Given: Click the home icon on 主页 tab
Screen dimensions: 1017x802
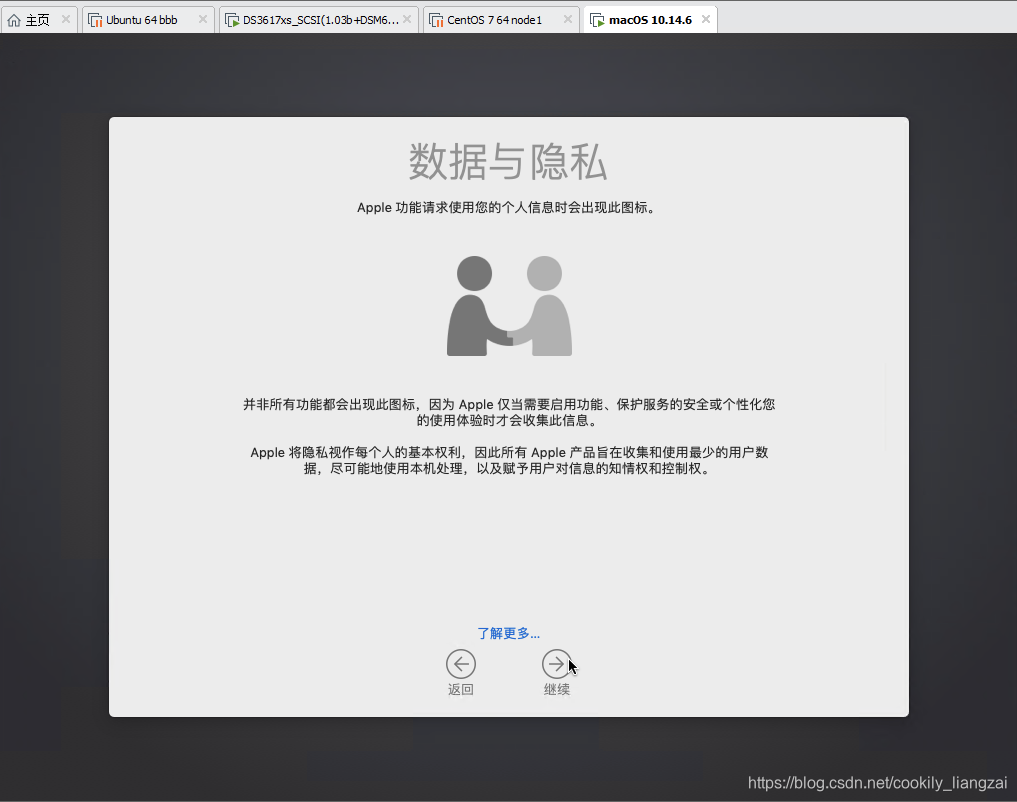Looking at the screenshot, I should [x=14, y=21].
